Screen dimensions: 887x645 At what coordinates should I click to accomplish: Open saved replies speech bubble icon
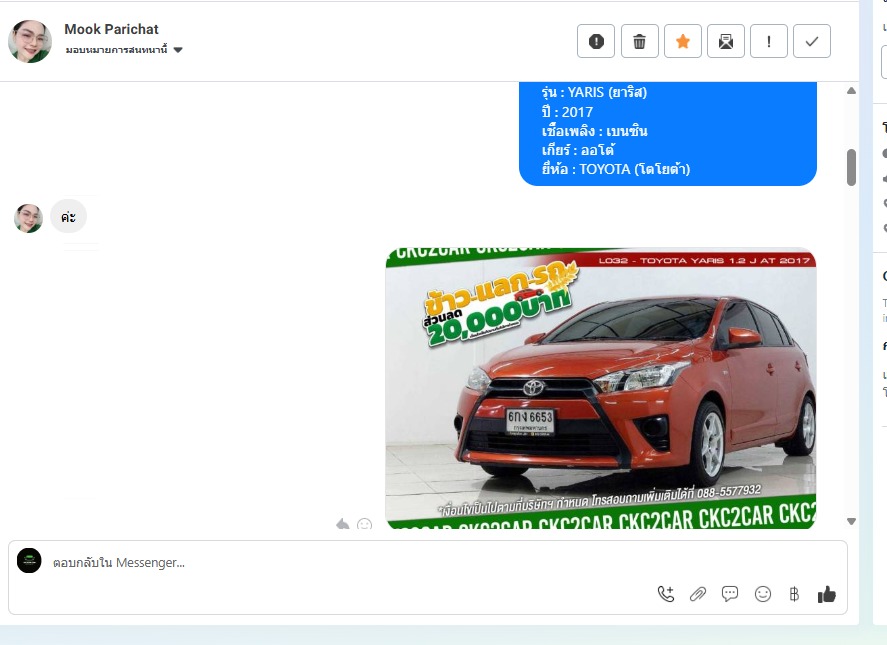[730, 594]
